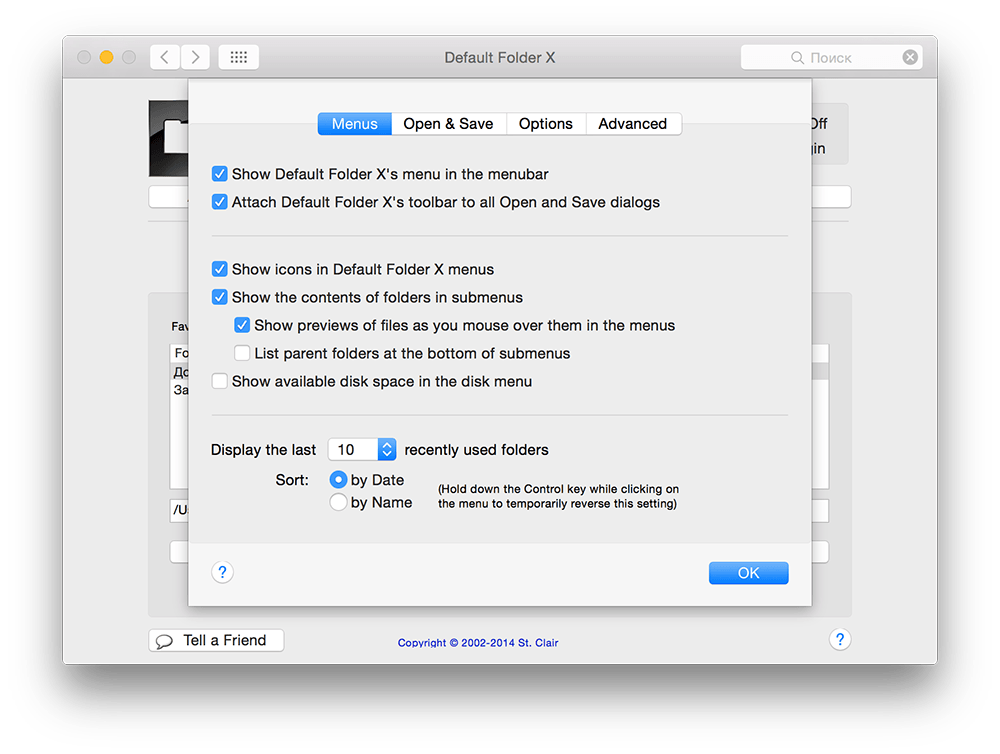Switch to the Open & Save tab
Screen dimensions: 1000x754
point(448,124)
